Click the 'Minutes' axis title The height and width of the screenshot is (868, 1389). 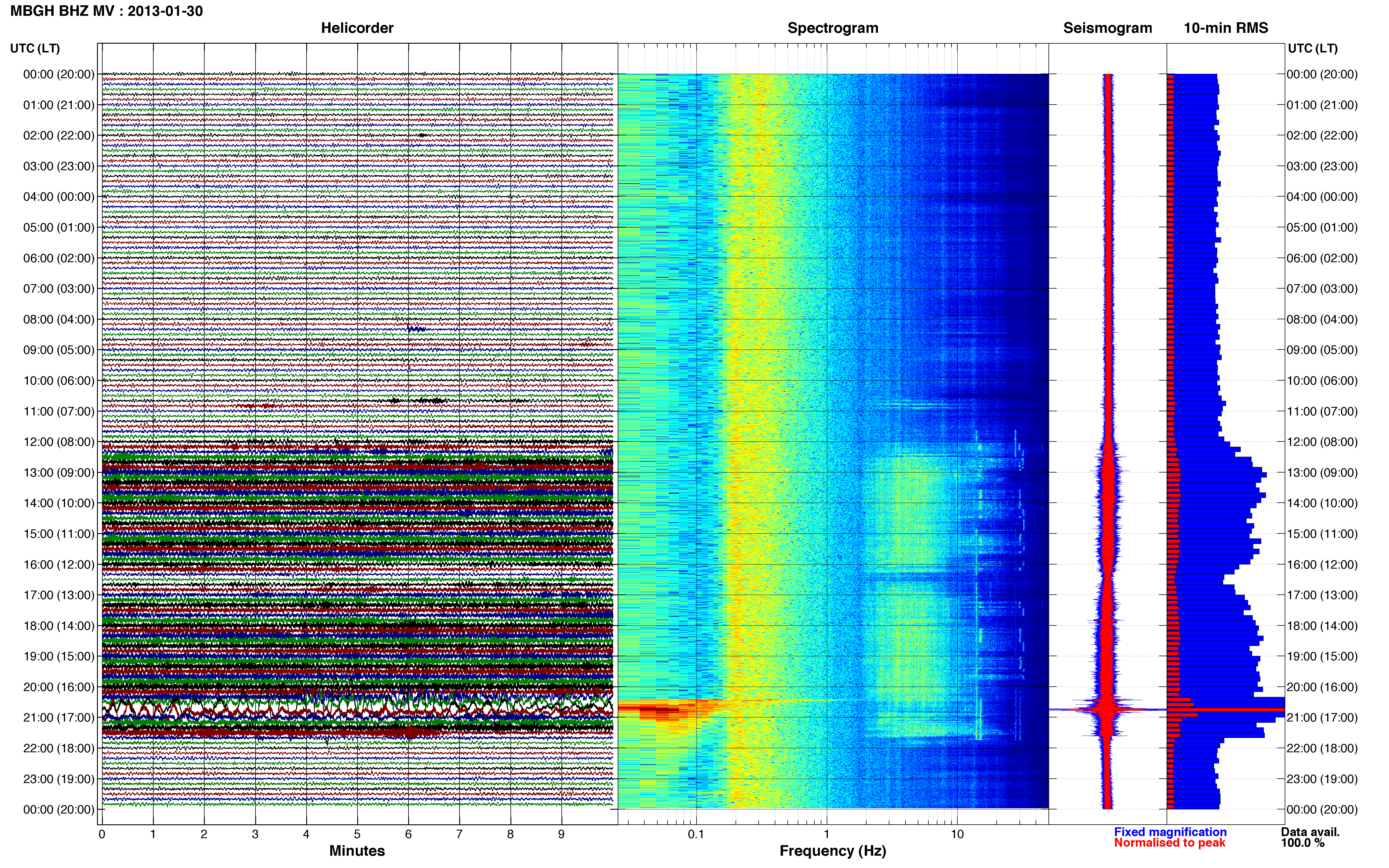coord(357,851)
